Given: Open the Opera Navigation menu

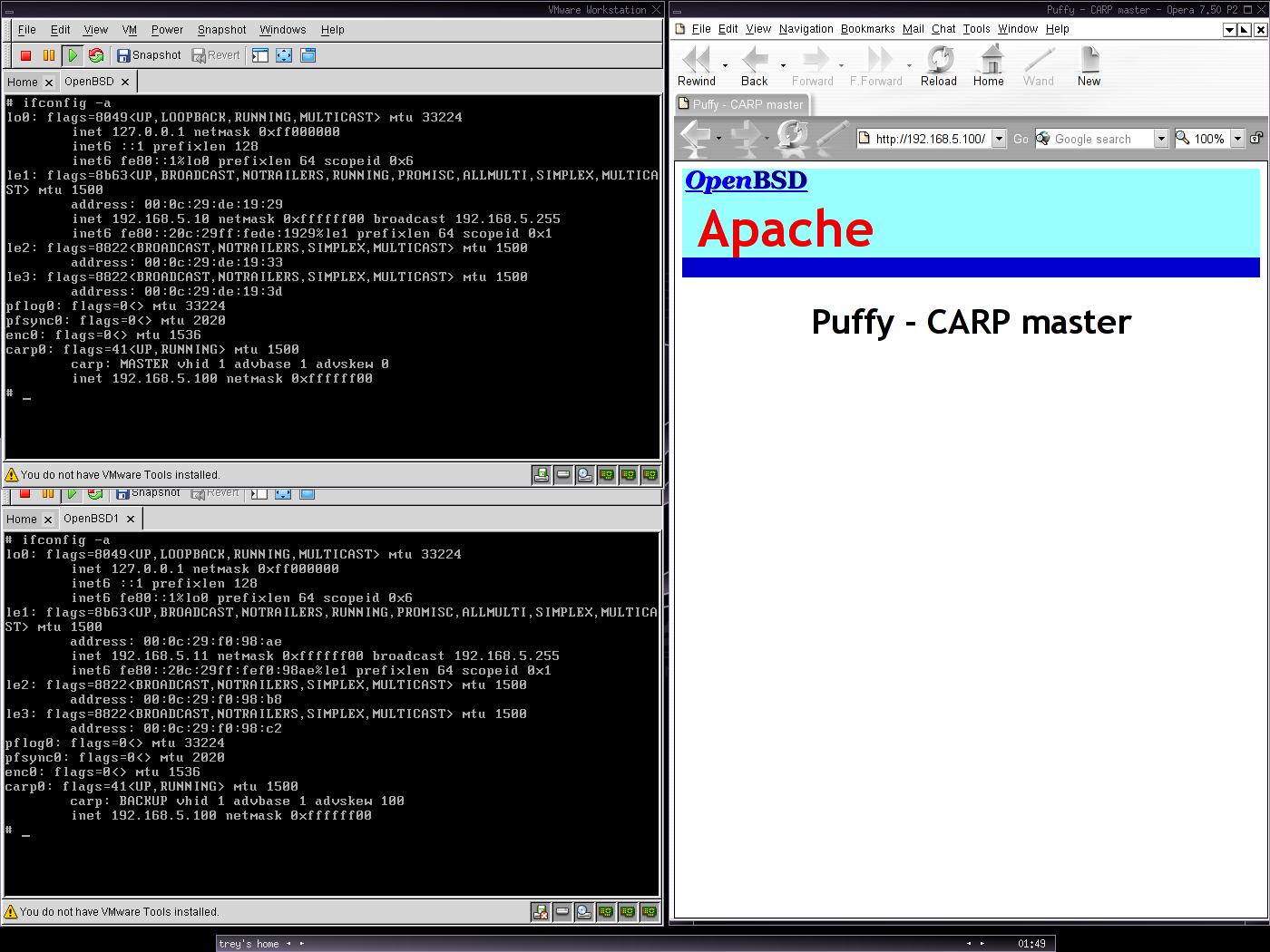Looking at the screenshot, I should (806, 29).
